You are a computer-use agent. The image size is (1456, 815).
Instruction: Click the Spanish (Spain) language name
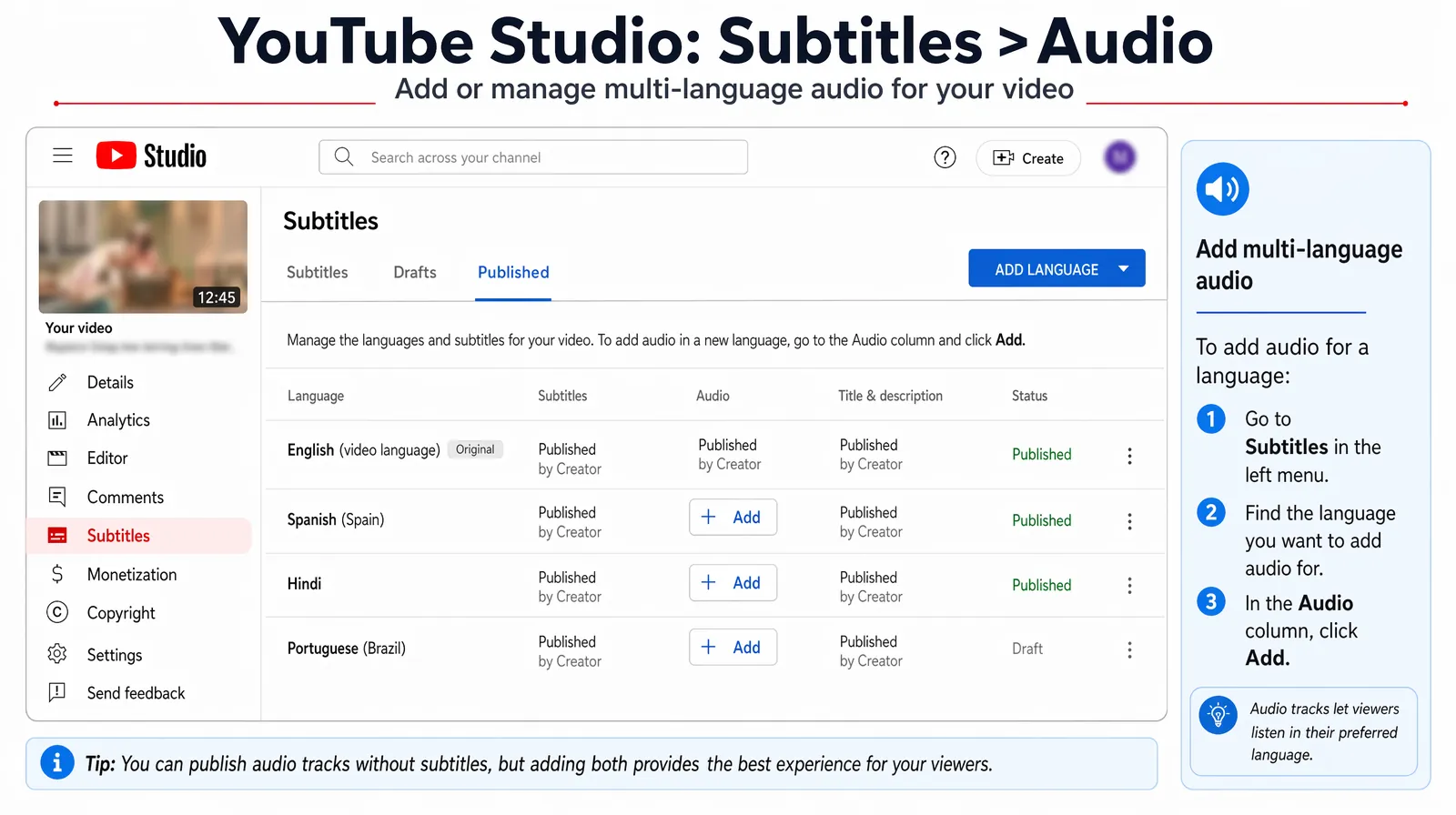[336, 519]
